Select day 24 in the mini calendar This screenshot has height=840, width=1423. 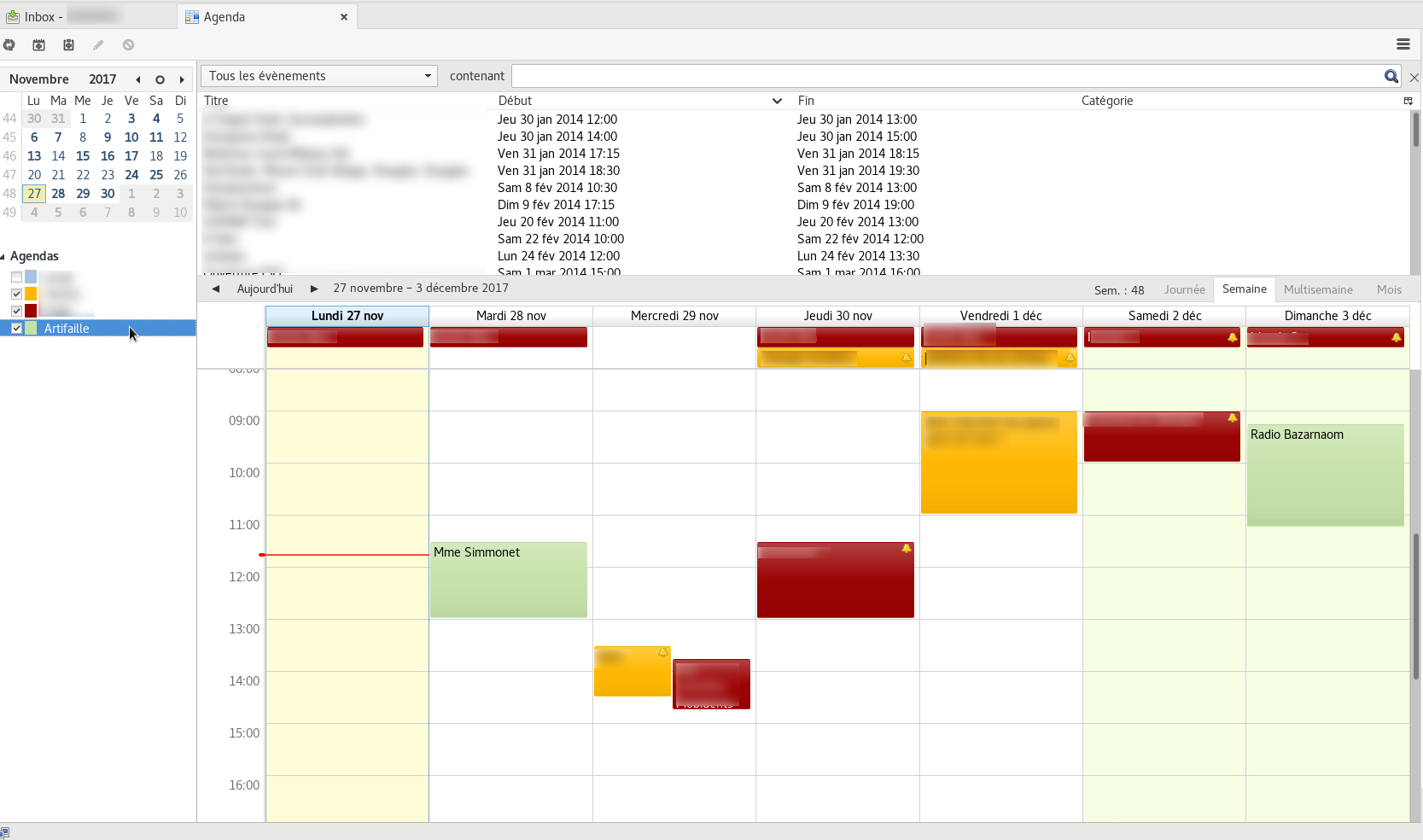tap(131, 175)
